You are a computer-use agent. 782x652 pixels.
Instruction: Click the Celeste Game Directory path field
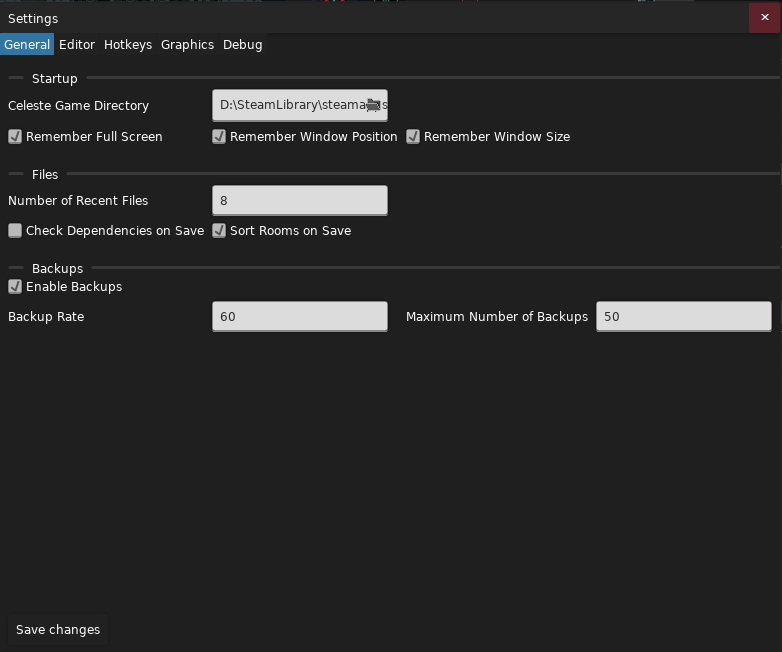pyautogui.click(x=288, y=105)
